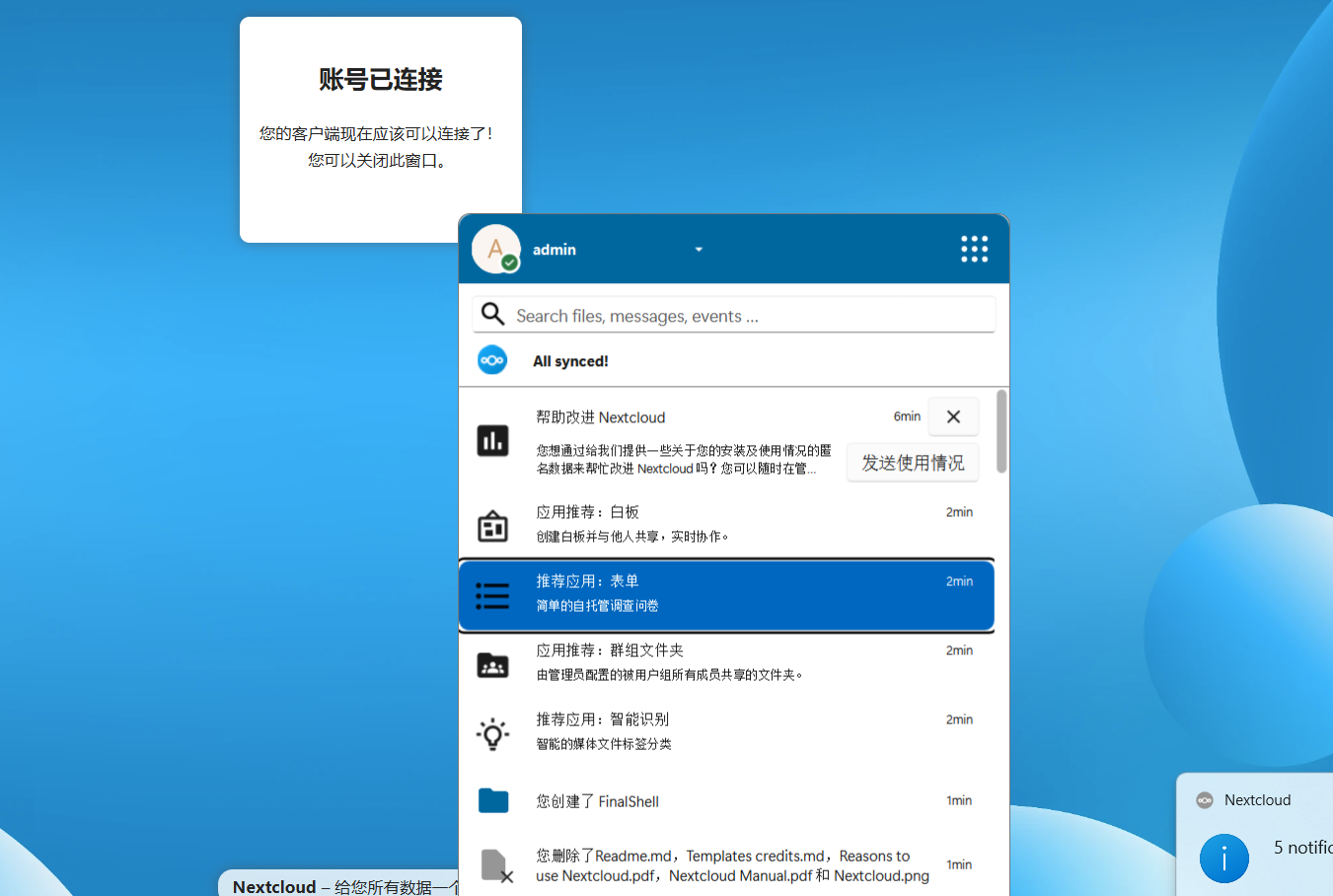Image resolution: width=1333 pixels, height=896 pixels.
Task: Select the Forms list icon for 推荐应用：表单
Action: 493,594
